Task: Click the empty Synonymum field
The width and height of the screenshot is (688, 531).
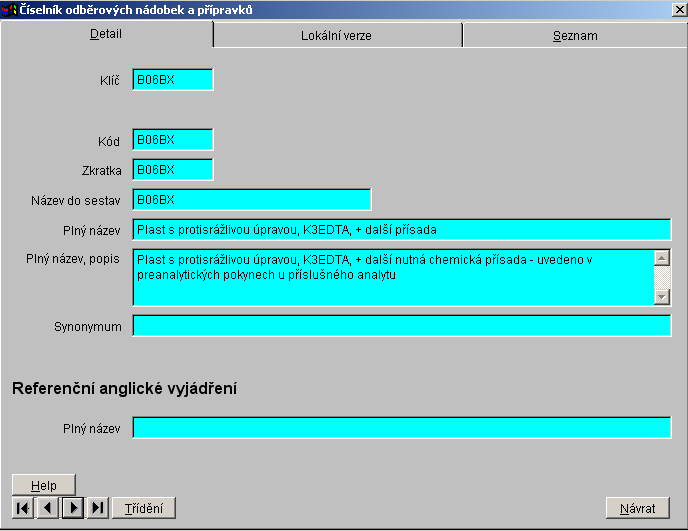Action: point(401,326)
